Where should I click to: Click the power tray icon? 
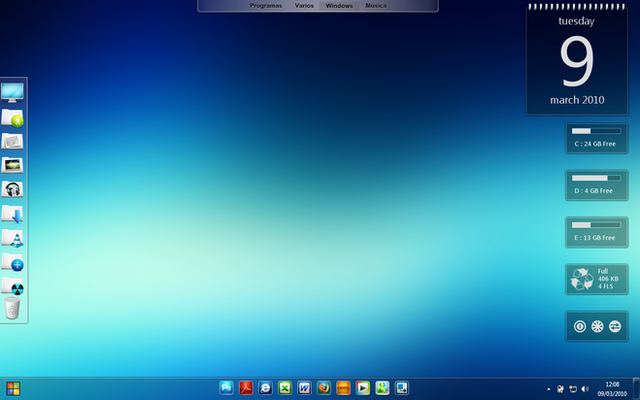point(560,389)
